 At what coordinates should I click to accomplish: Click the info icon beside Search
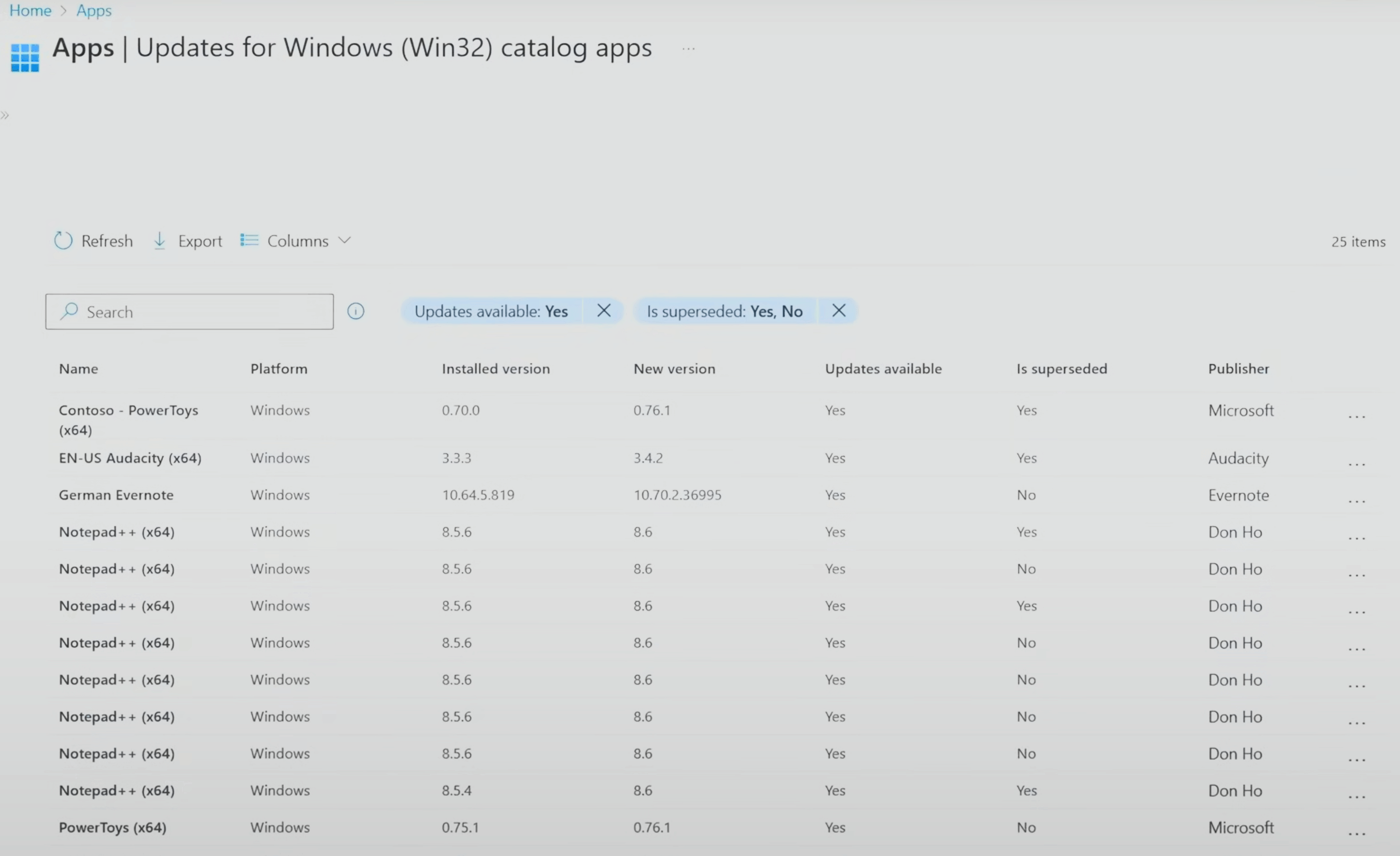pos(356,311)
